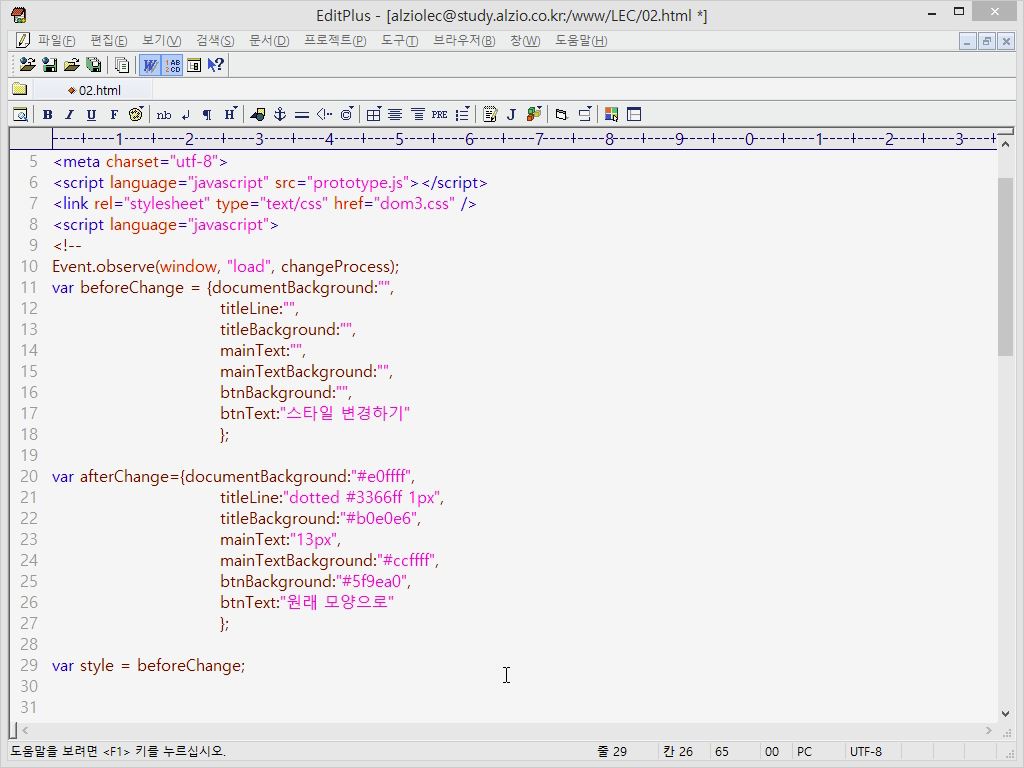Image resolution: width=1024 pixels, height=768 pixels.
Task: Click the FTP open remote file icon
Action: pos(27,65)
